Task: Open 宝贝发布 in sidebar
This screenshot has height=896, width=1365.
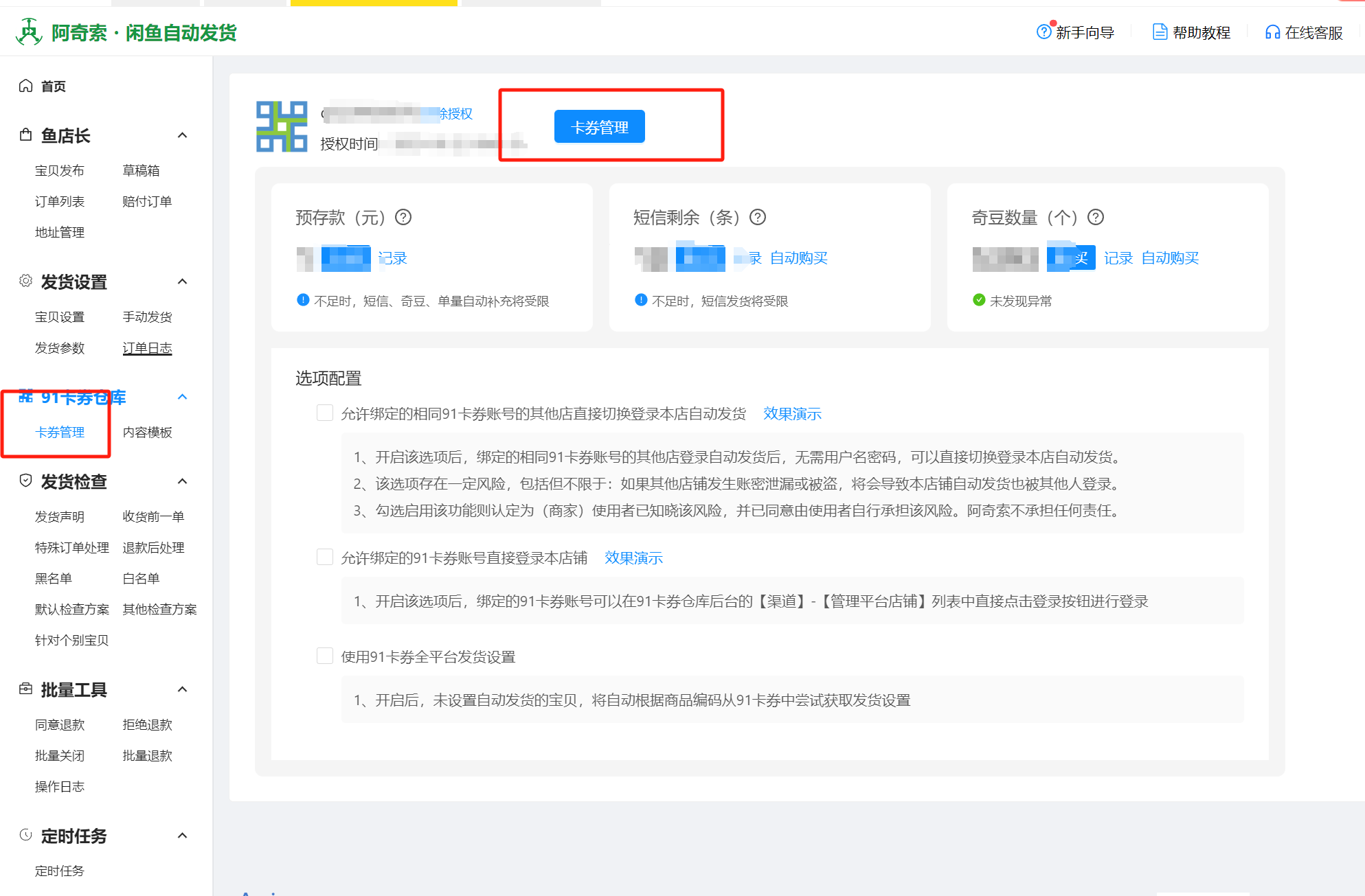Action: [x=60, y=170]
